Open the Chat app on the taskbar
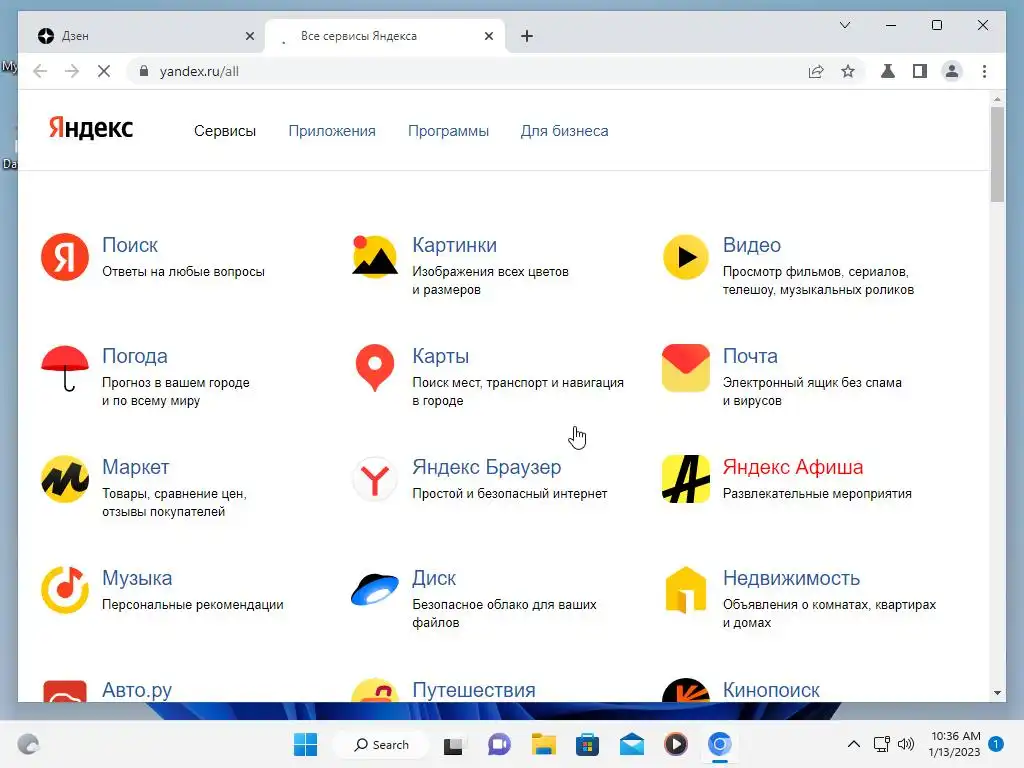The height and width of the screenshot is (768, 1024). pyautogui.click(x=499, y=744)
